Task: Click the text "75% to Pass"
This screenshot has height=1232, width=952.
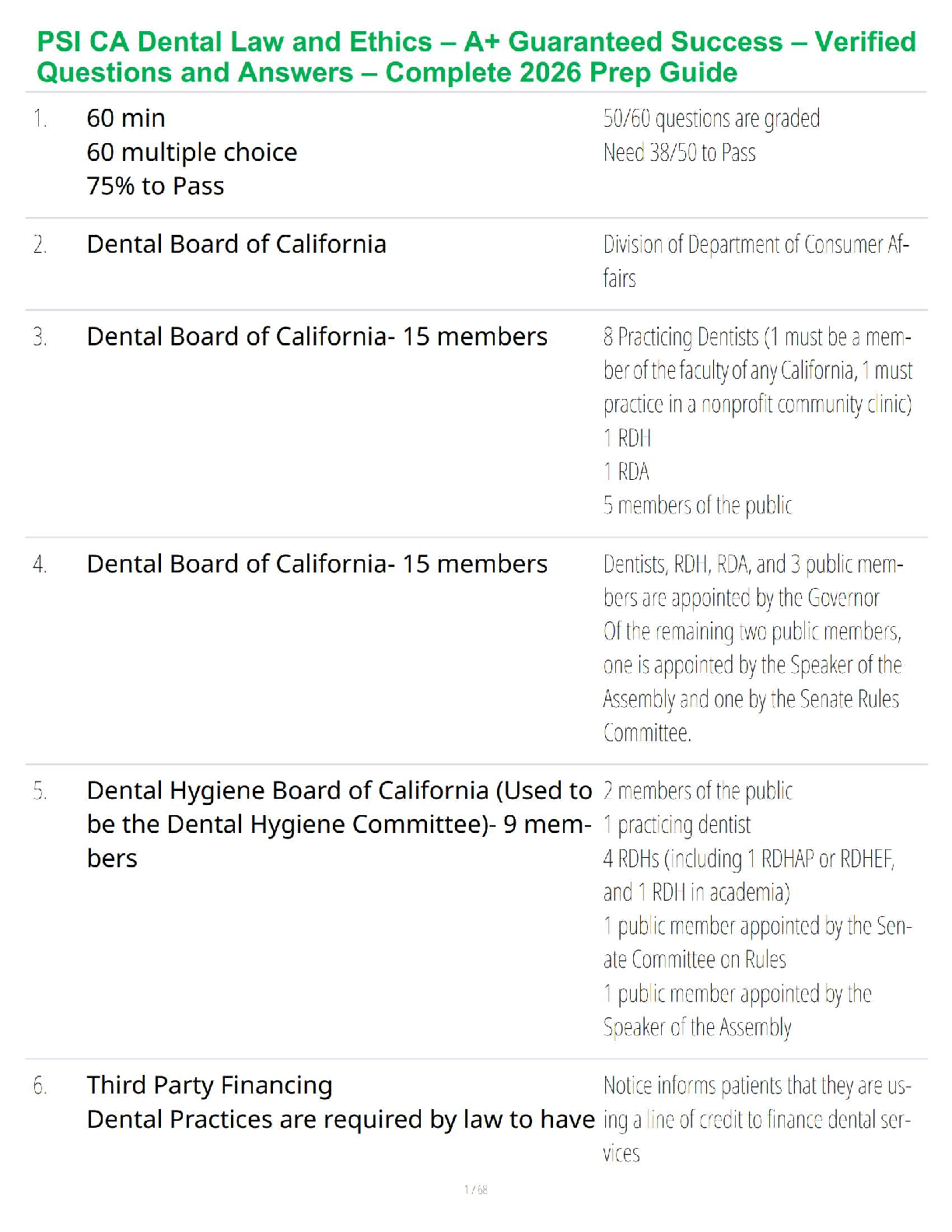Action: (156, 187)
